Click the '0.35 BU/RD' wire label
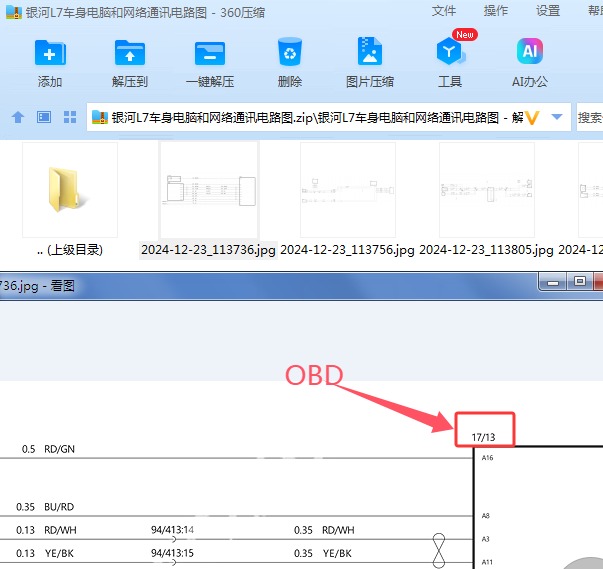603x569 pixels. 45,507
